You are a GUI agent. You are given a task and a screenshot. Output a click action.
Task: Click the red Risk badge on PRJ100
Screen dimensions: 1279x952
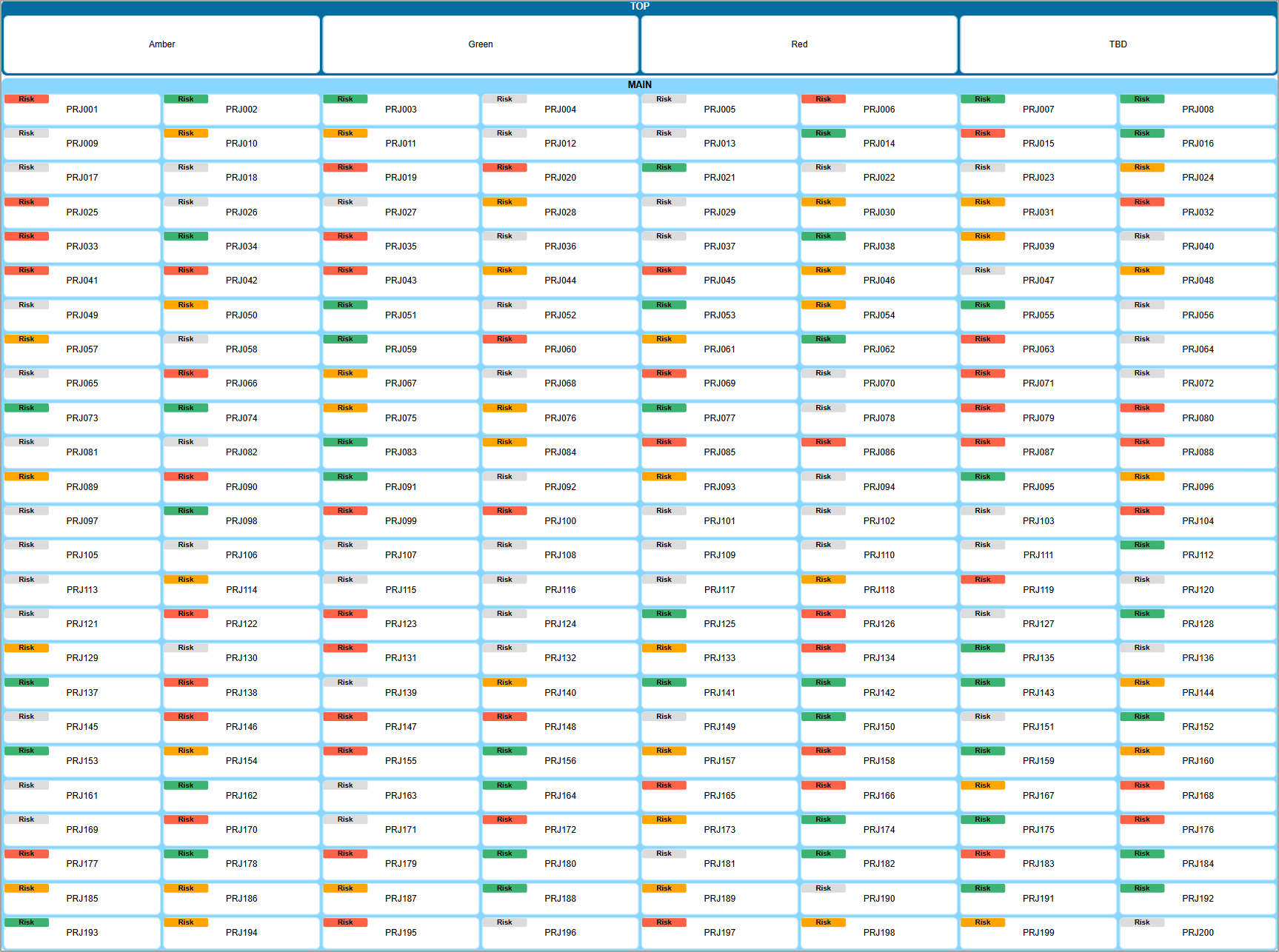coord(504,511)
